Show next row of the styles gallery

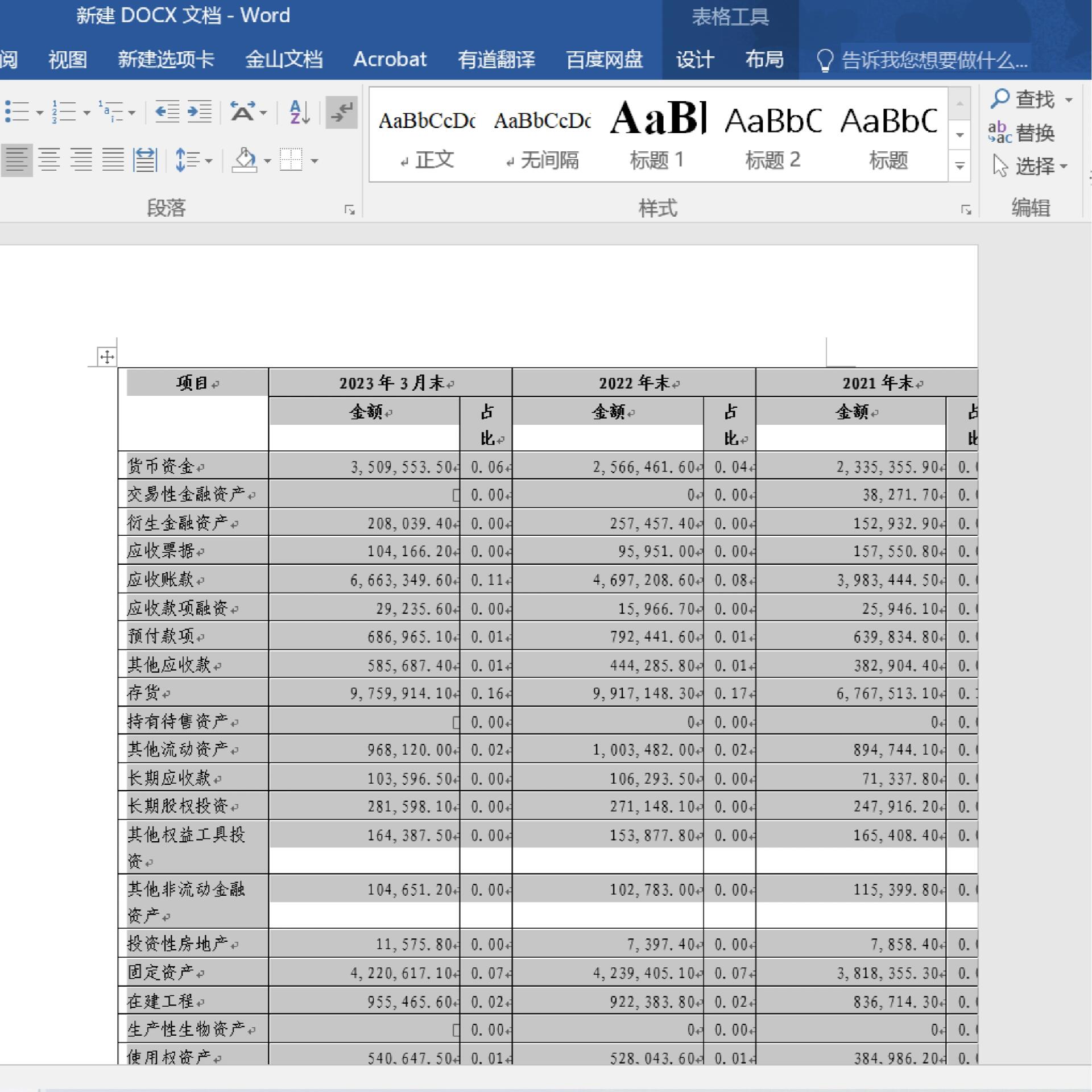point(959,135)
